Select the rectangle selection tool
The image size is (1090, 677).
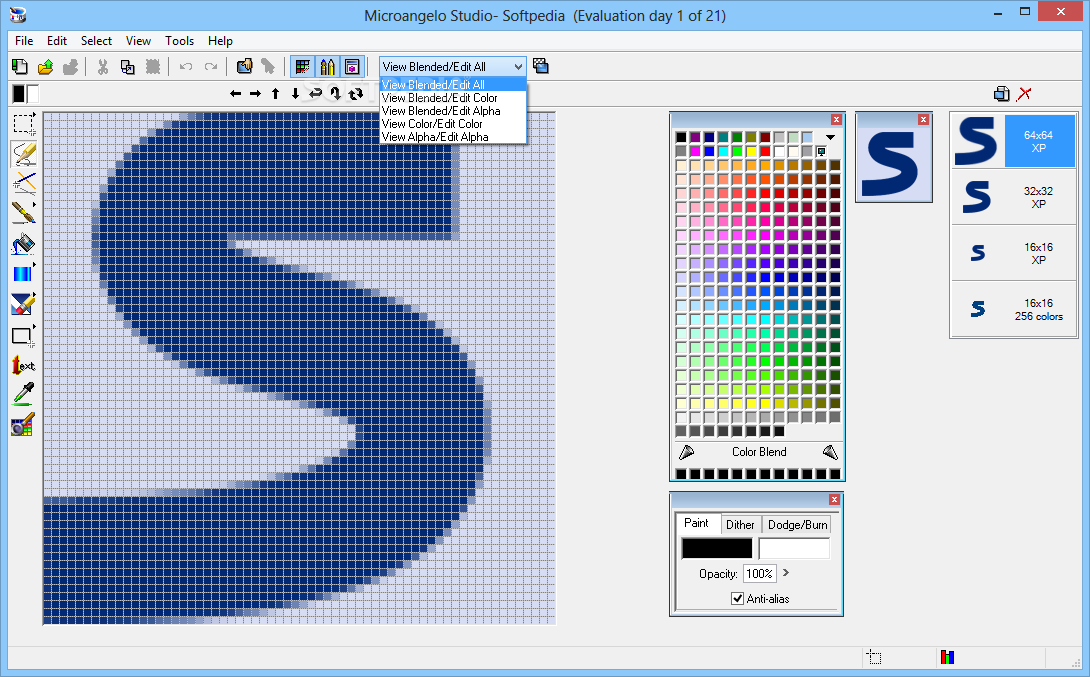pyautogui.click(x=24, y=124)
